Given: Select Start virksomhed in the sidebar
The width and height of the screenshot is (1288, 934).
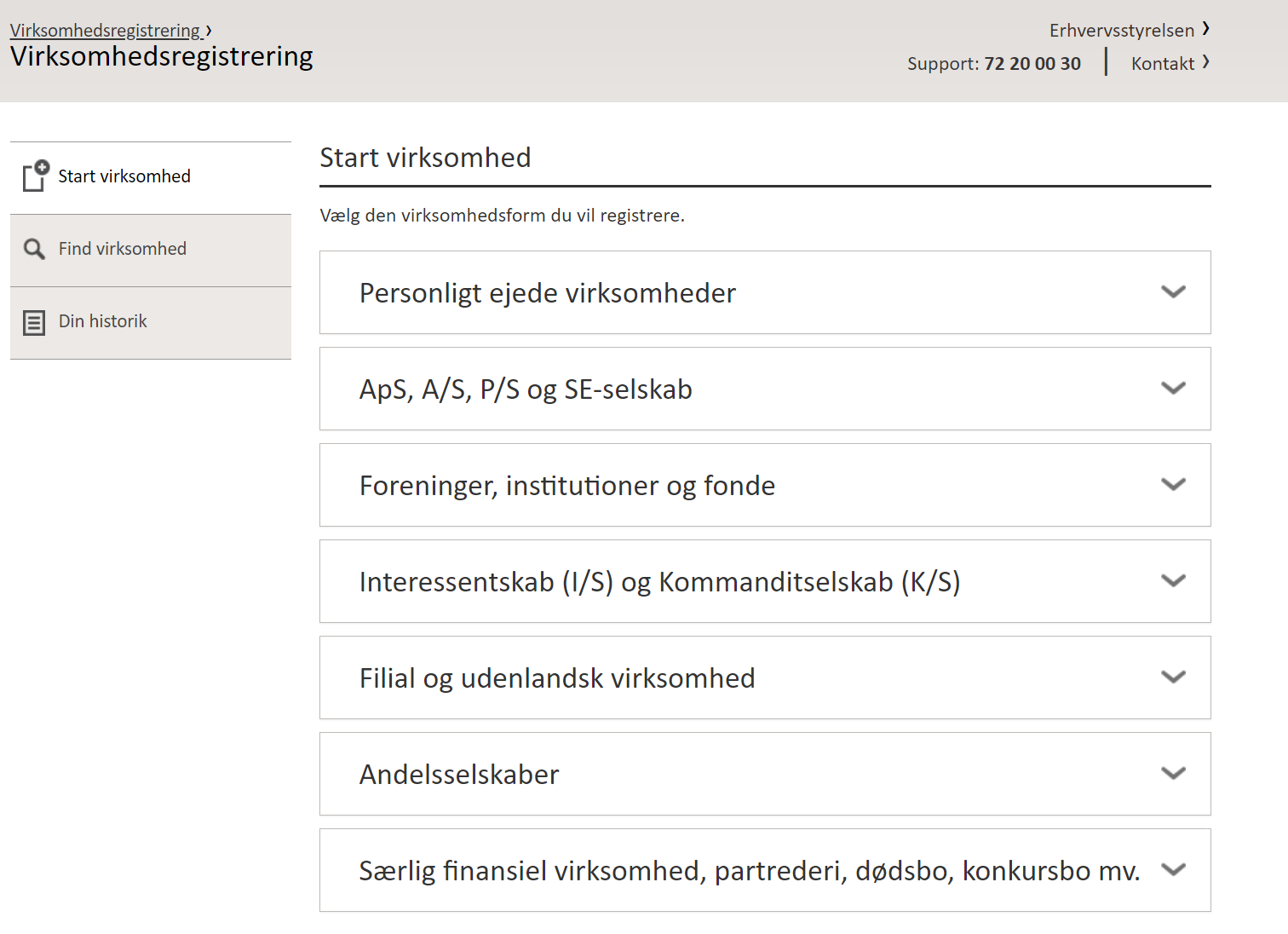Looking at the screenshot, I should [x=124, y=176].
